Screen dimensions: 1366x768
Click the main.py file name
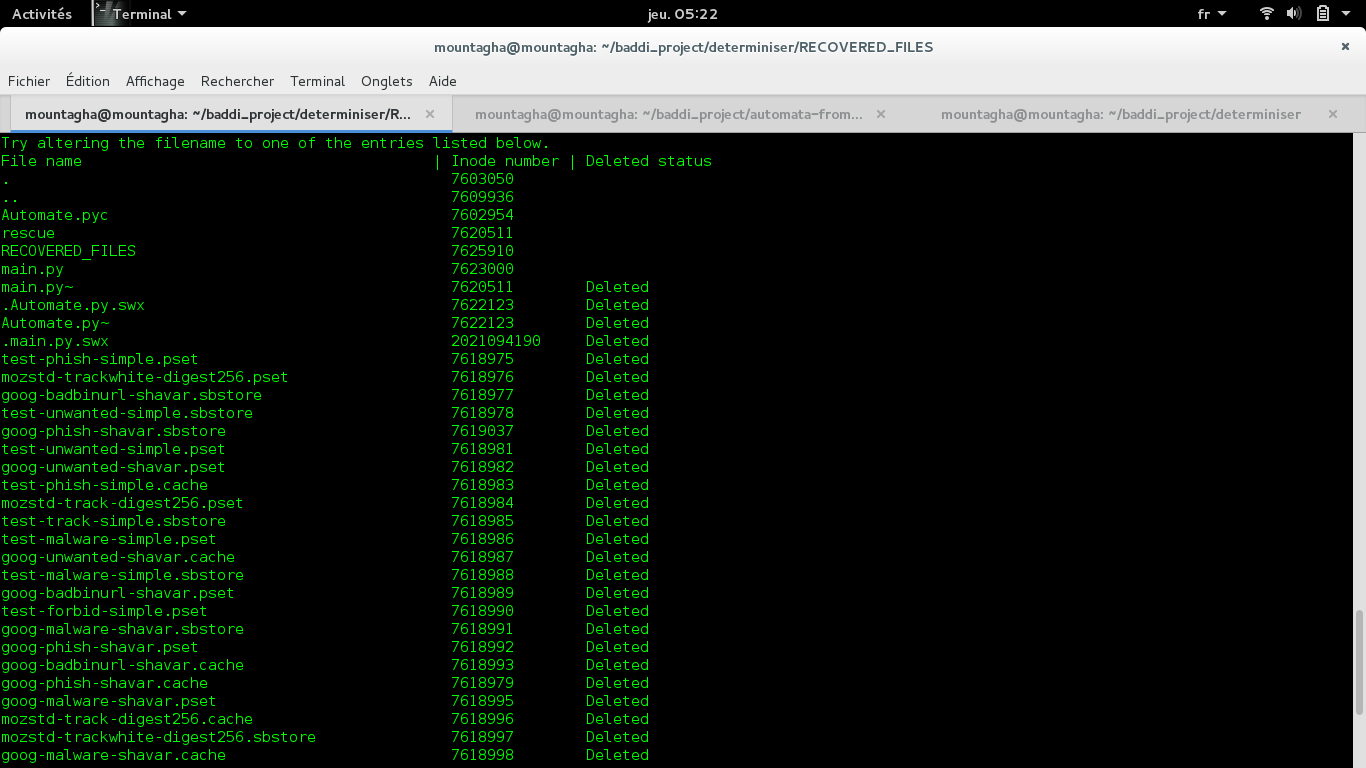pyautogui.click(x=32, y=269)
